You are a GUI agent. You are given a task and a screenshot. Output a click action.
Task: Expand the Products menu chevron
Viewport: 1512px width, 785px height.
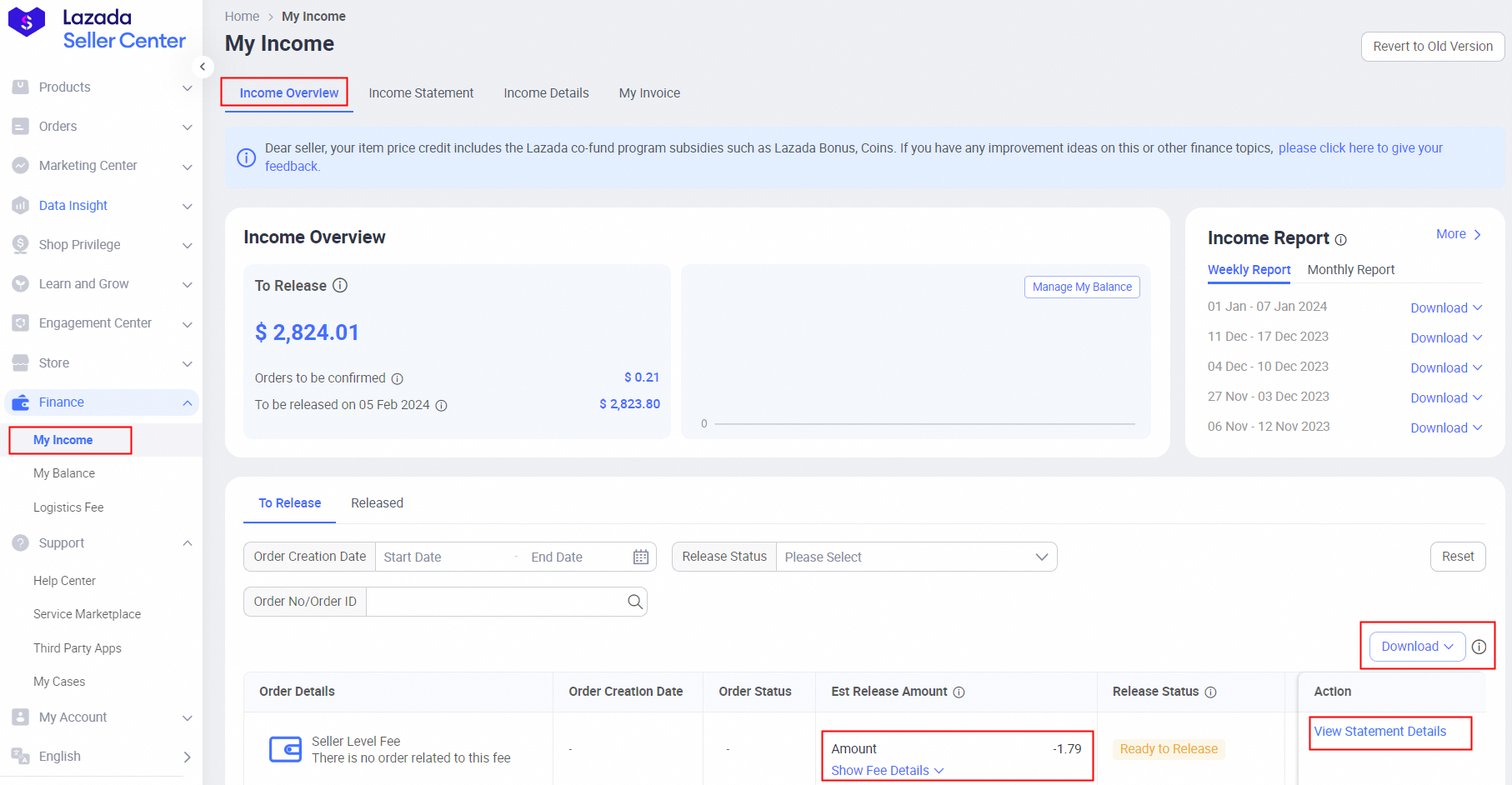188,87
